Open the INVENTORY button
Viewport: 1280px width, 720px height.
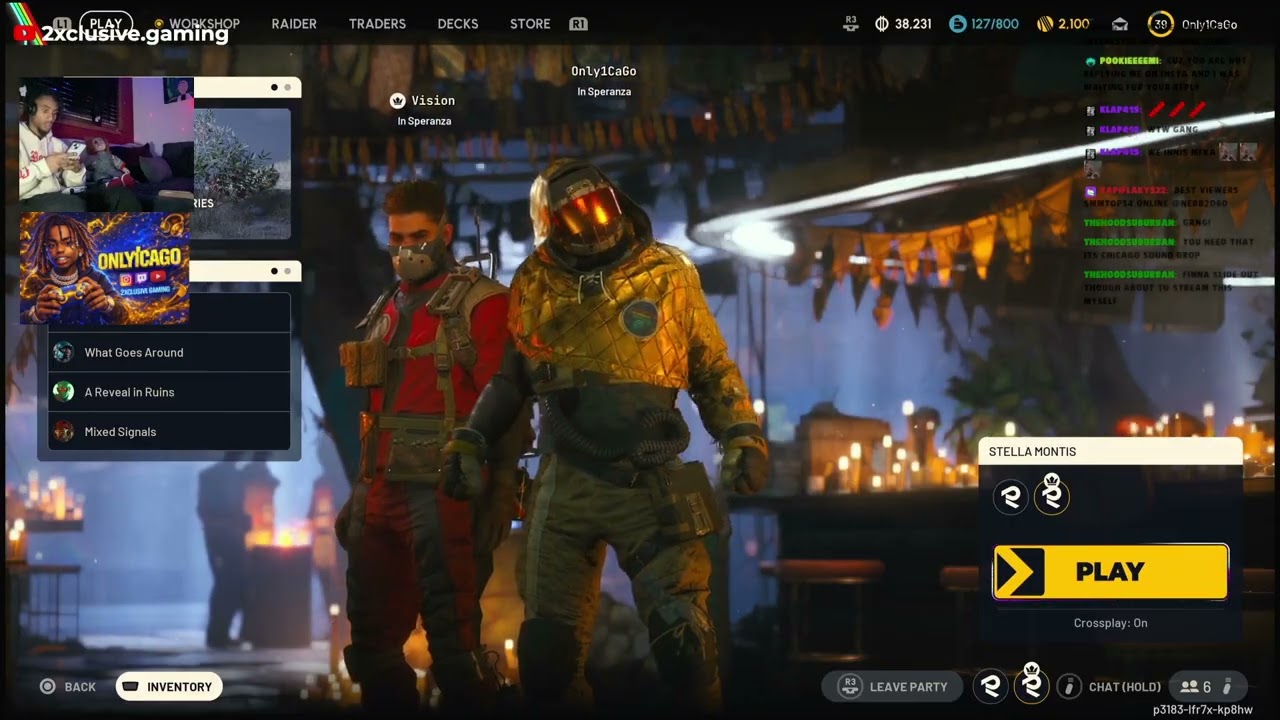coord(169,686)
